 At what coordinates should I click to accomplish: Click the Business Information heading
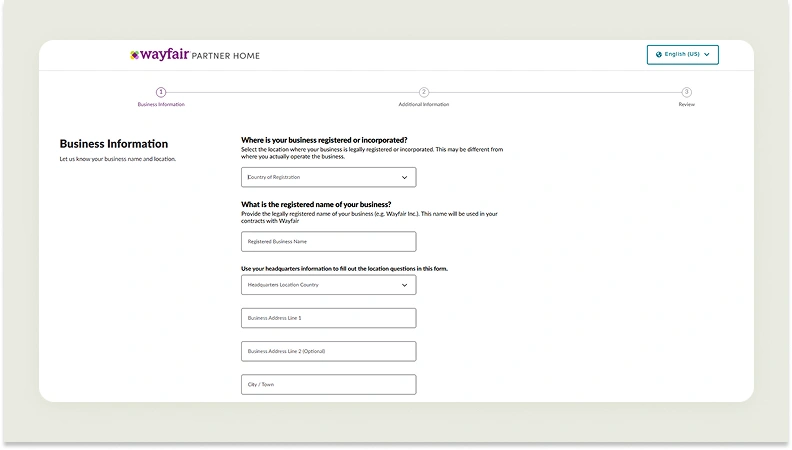click(x=114, y=144)
